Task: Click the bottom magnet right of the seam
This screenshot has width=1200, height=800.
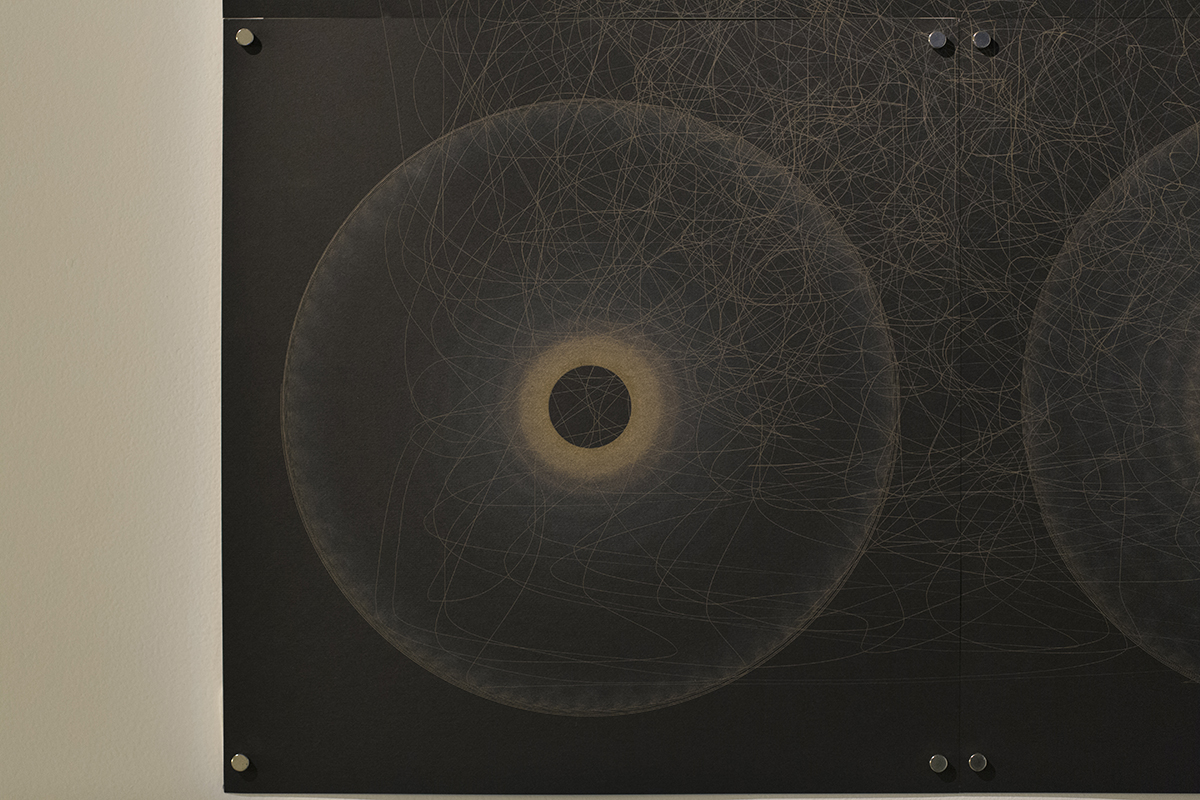Action: coord(978,762)
